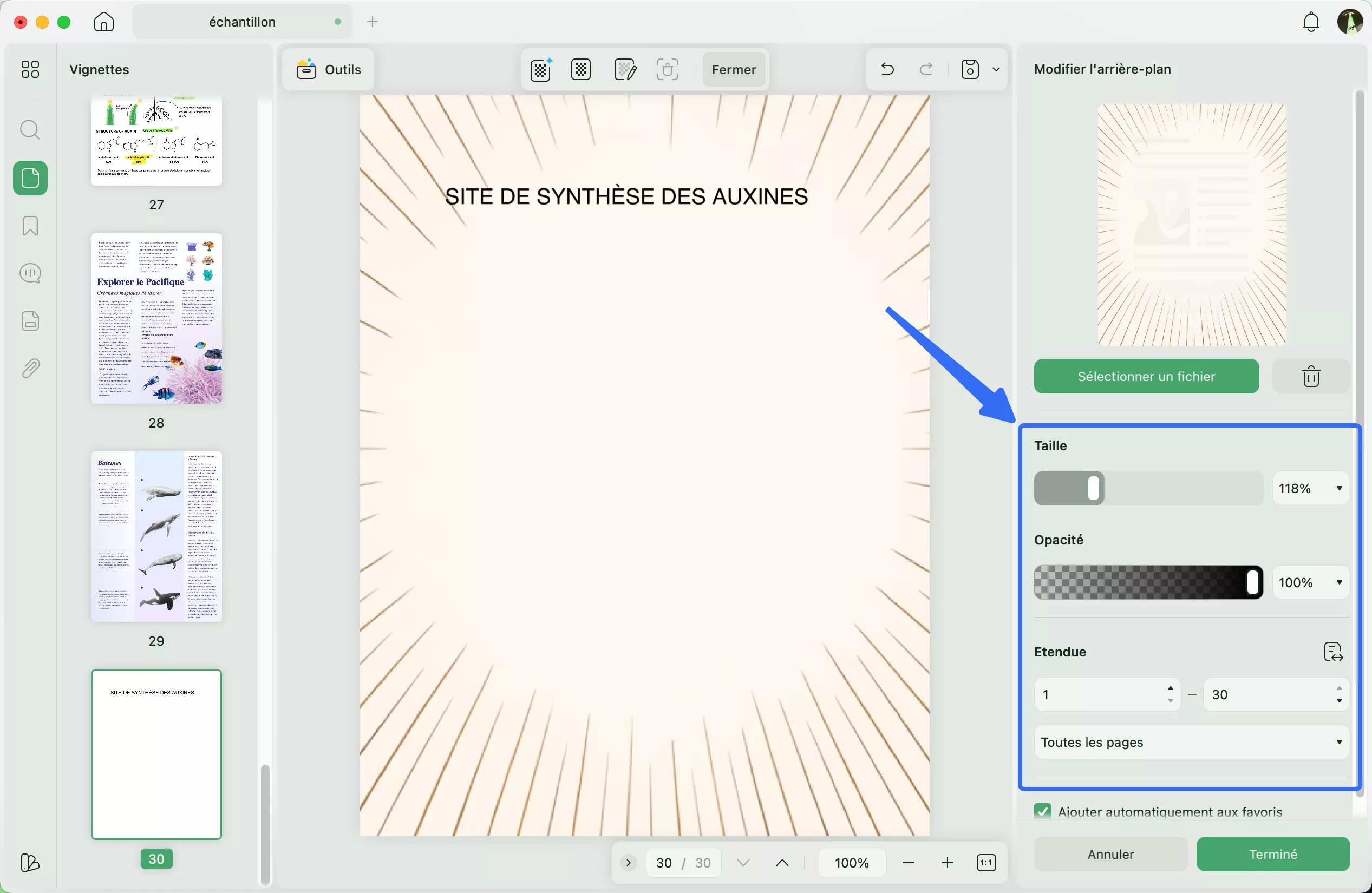
Task: Delete the background with the trash icon
Action: 1310,376
